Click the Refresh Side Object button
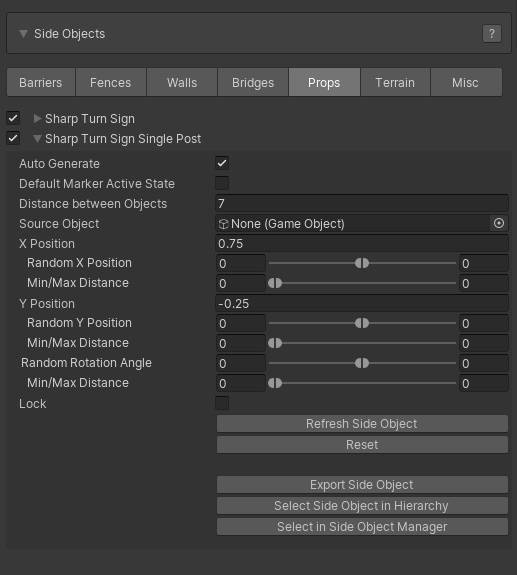This screenshot has height=575, width=517. pyautogui.click(x=362, y=424)
